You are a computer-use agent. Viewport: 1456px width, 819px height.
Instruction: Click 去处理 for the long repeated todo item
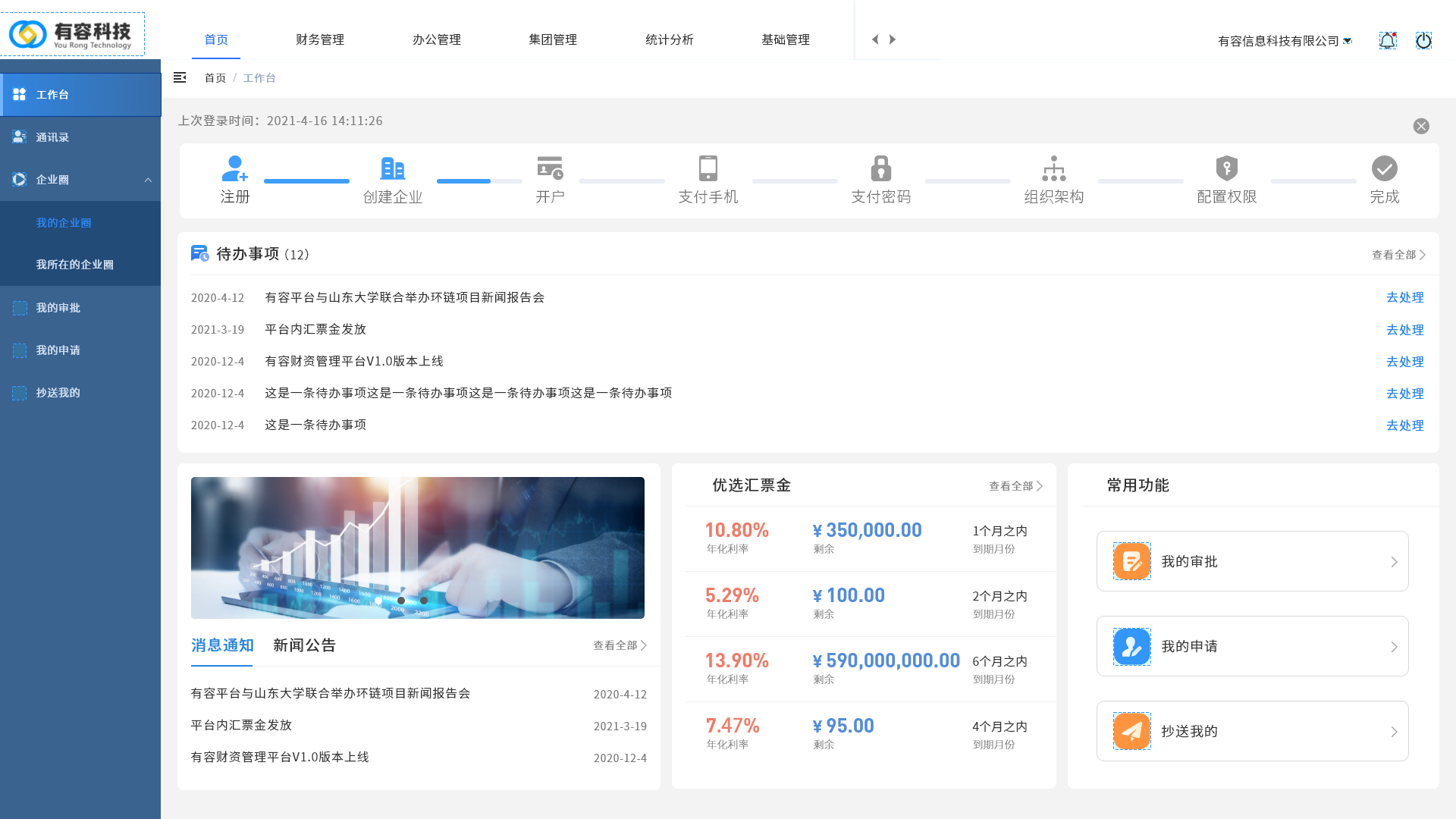click(1405, 394)
